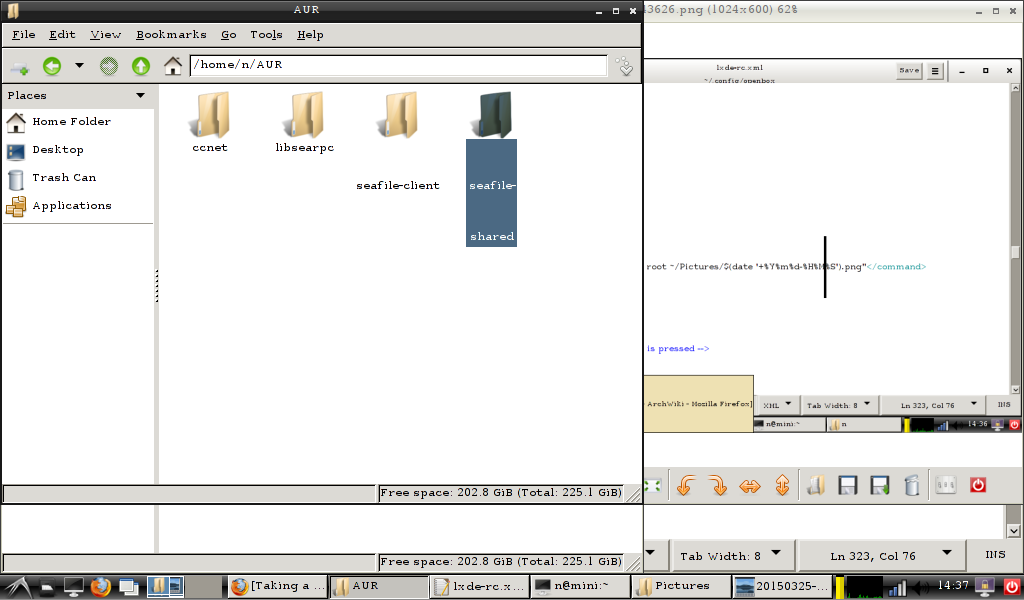
Task: Open the Edit menu
Action: click(62, 35)
